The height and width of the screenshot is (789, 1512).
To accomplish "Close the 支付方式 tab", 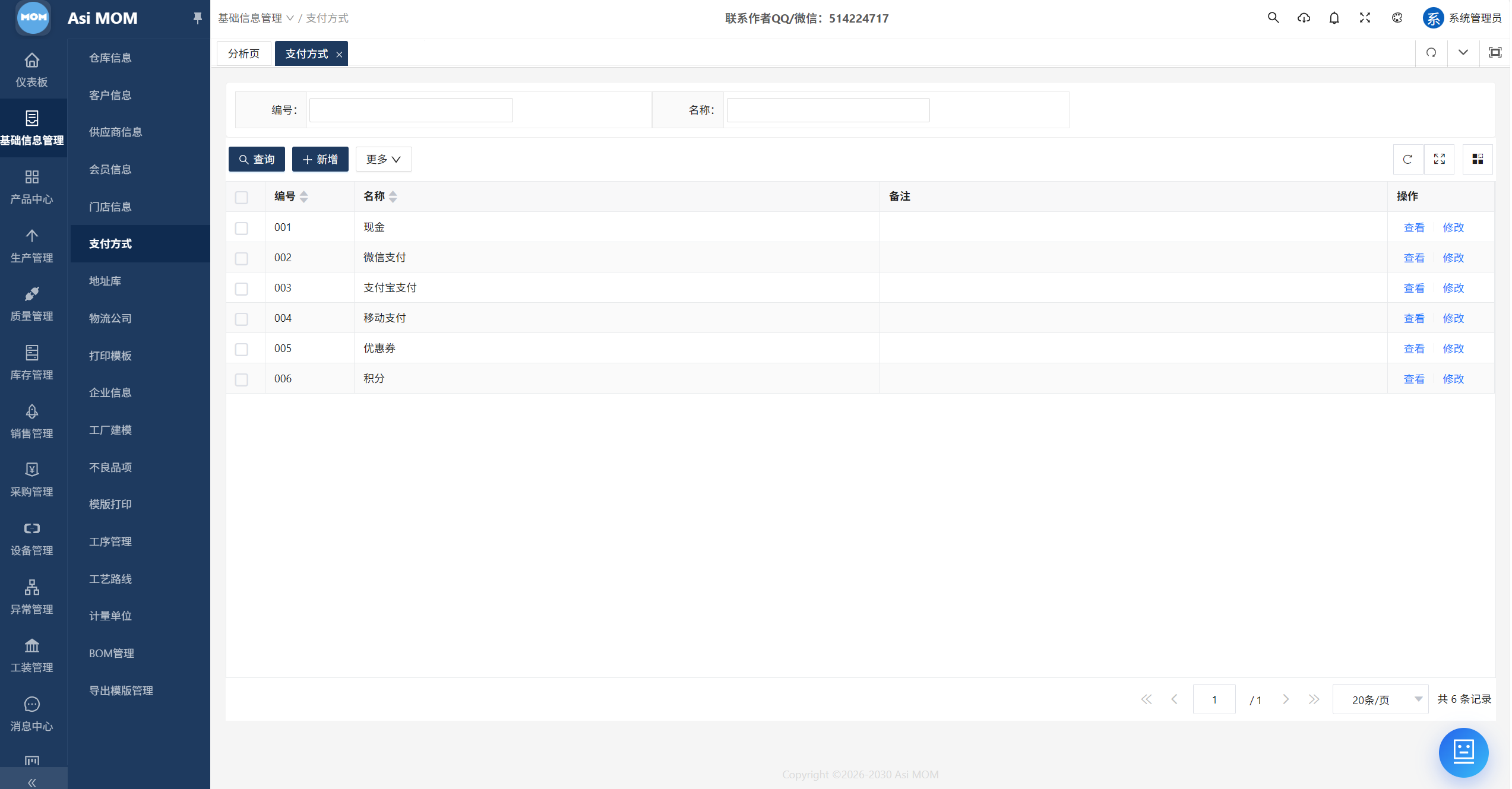I will coord(339,55).
